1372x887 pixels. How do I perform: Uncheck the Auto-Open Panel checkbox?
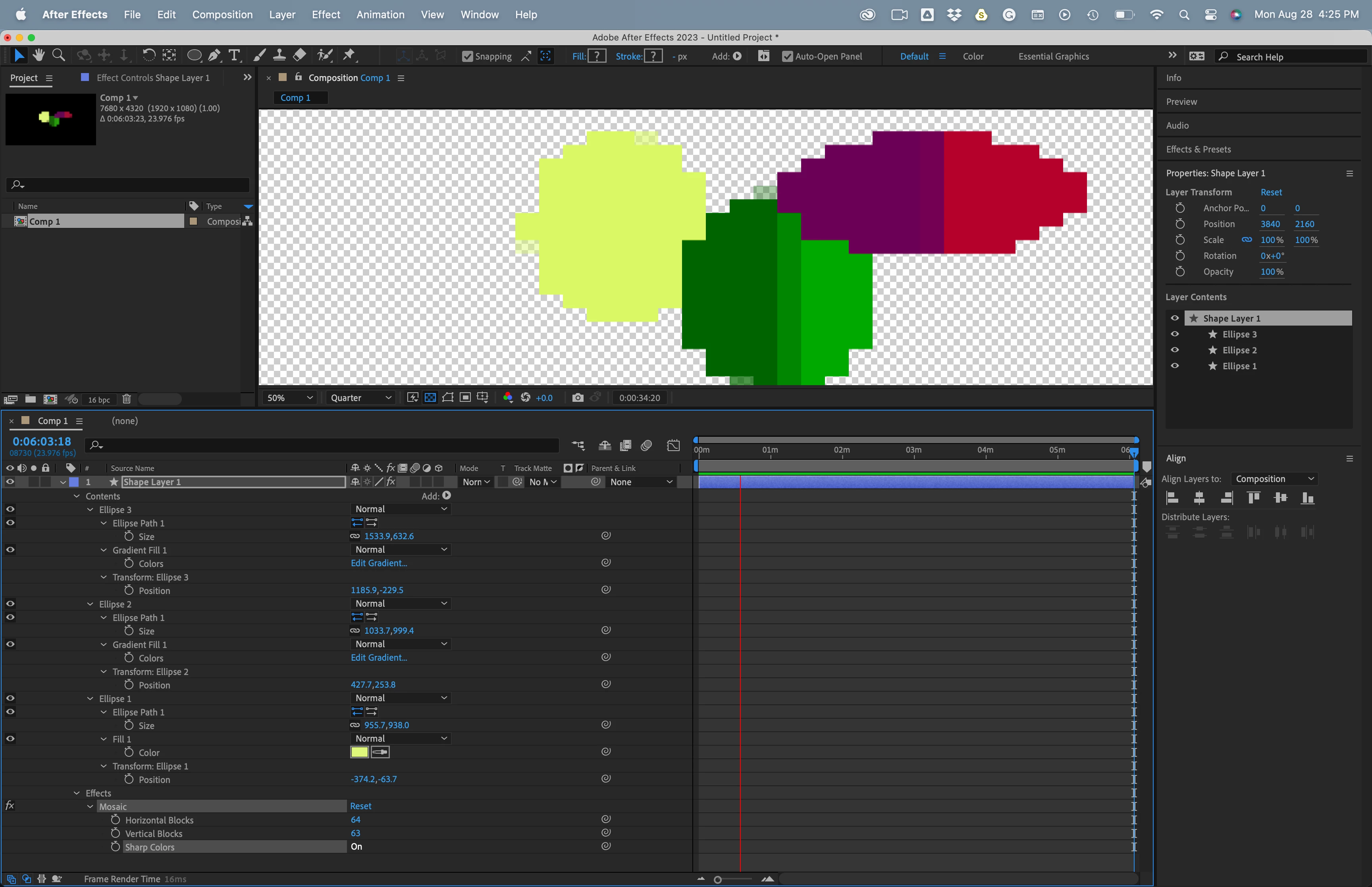tap(787, 56)
